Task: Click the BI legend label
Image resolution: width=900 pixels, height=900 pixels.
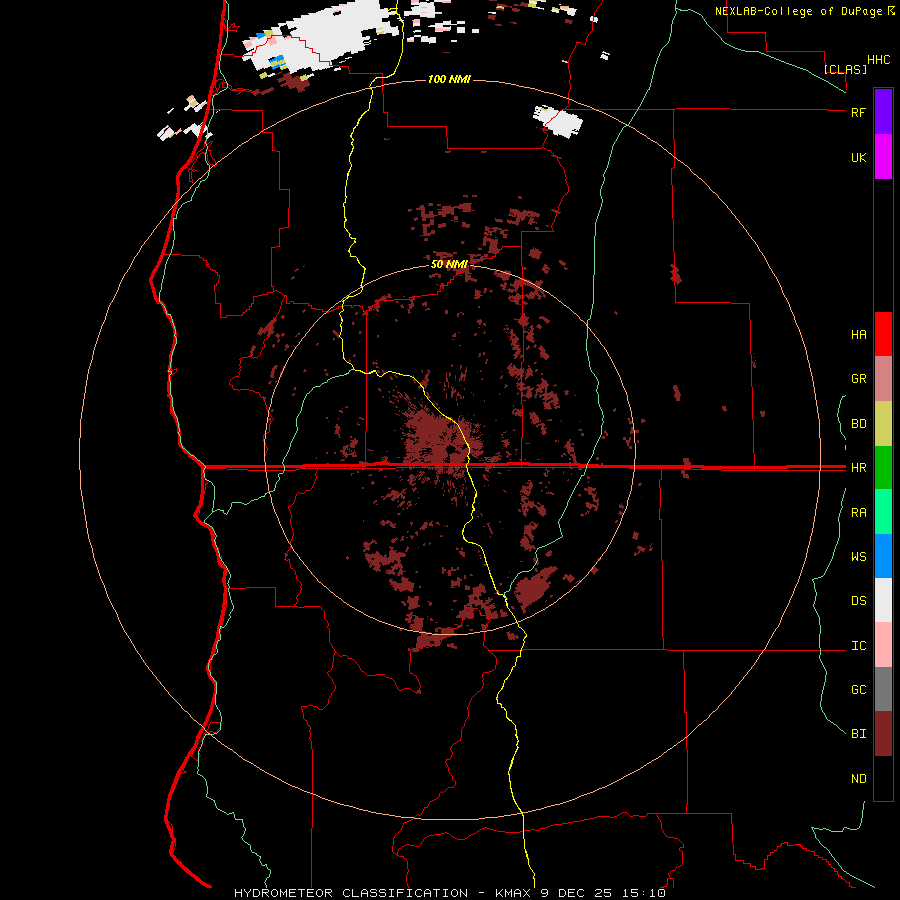Action: (858, 734)
